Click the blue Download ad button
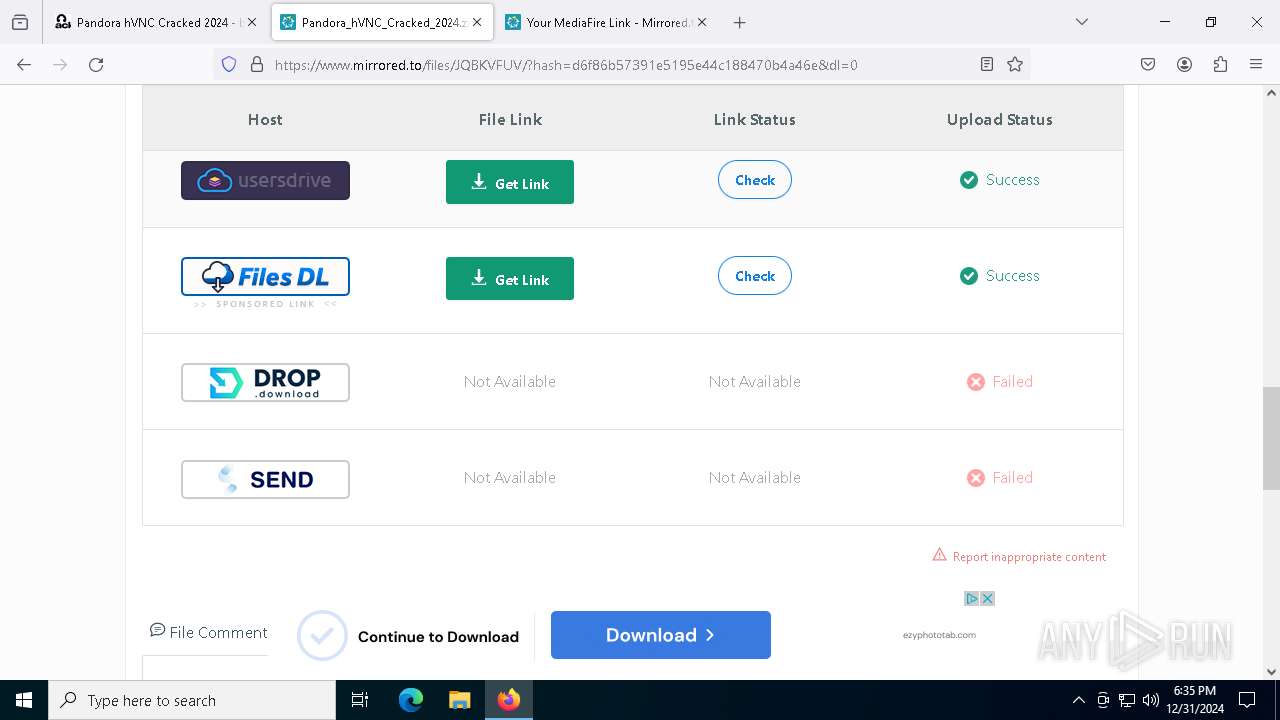1280x720 pixels. click(661, 635)
